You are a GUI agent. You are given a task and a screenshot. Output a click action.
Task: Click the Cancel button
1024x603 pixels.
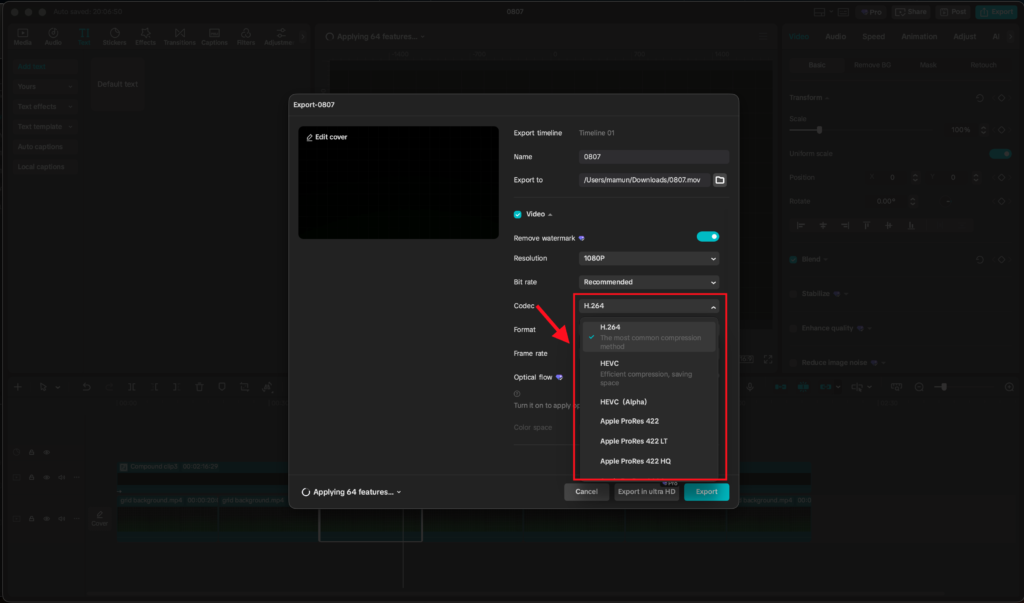(x=586, y=492)
